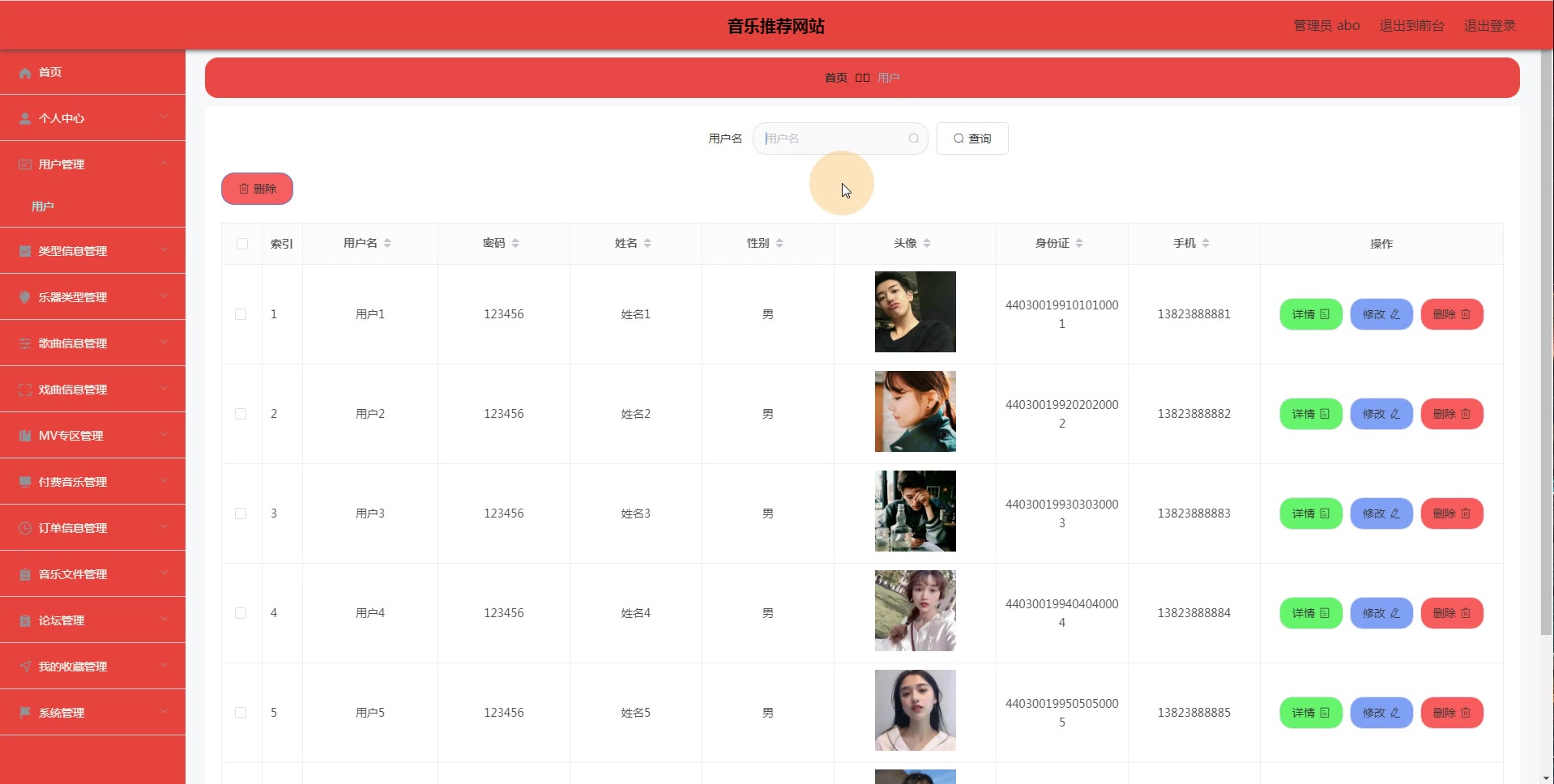Expand the 个人中心 chevron
The width and height of the screenshot is (1554, 784).
[x=164, y=117]
